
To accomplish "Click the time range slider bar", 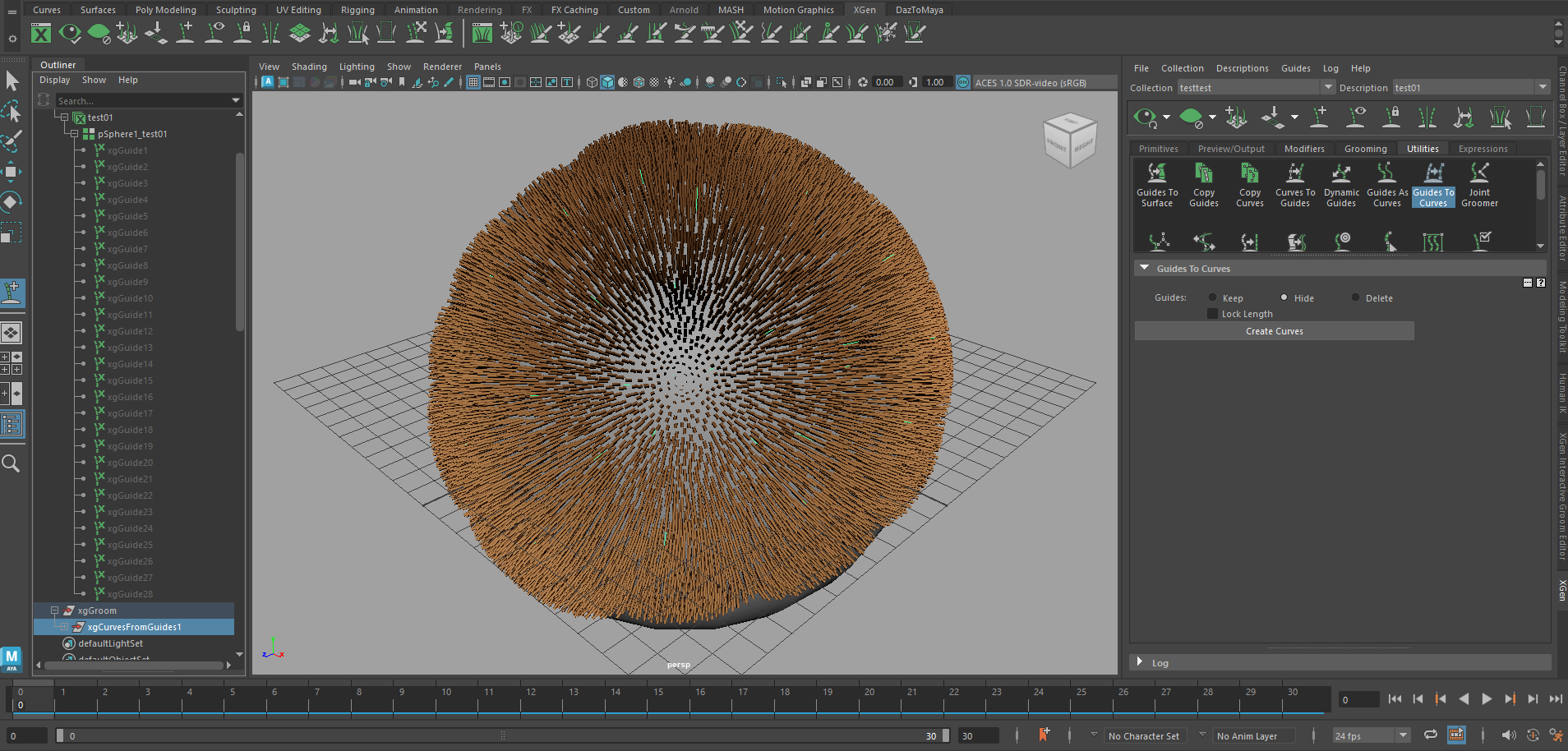I will click(x=501, y=736).
